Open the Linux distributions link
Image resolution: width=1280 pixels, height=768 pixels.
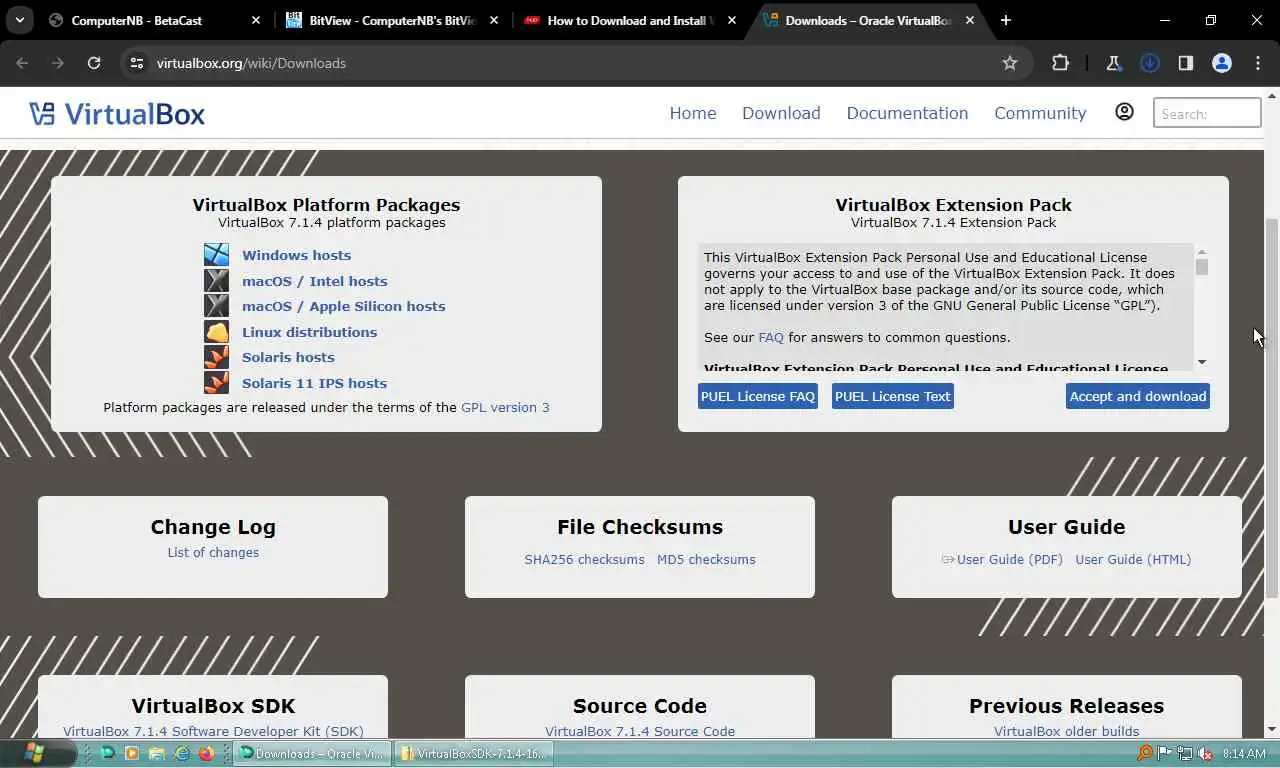tap(309, 332)
